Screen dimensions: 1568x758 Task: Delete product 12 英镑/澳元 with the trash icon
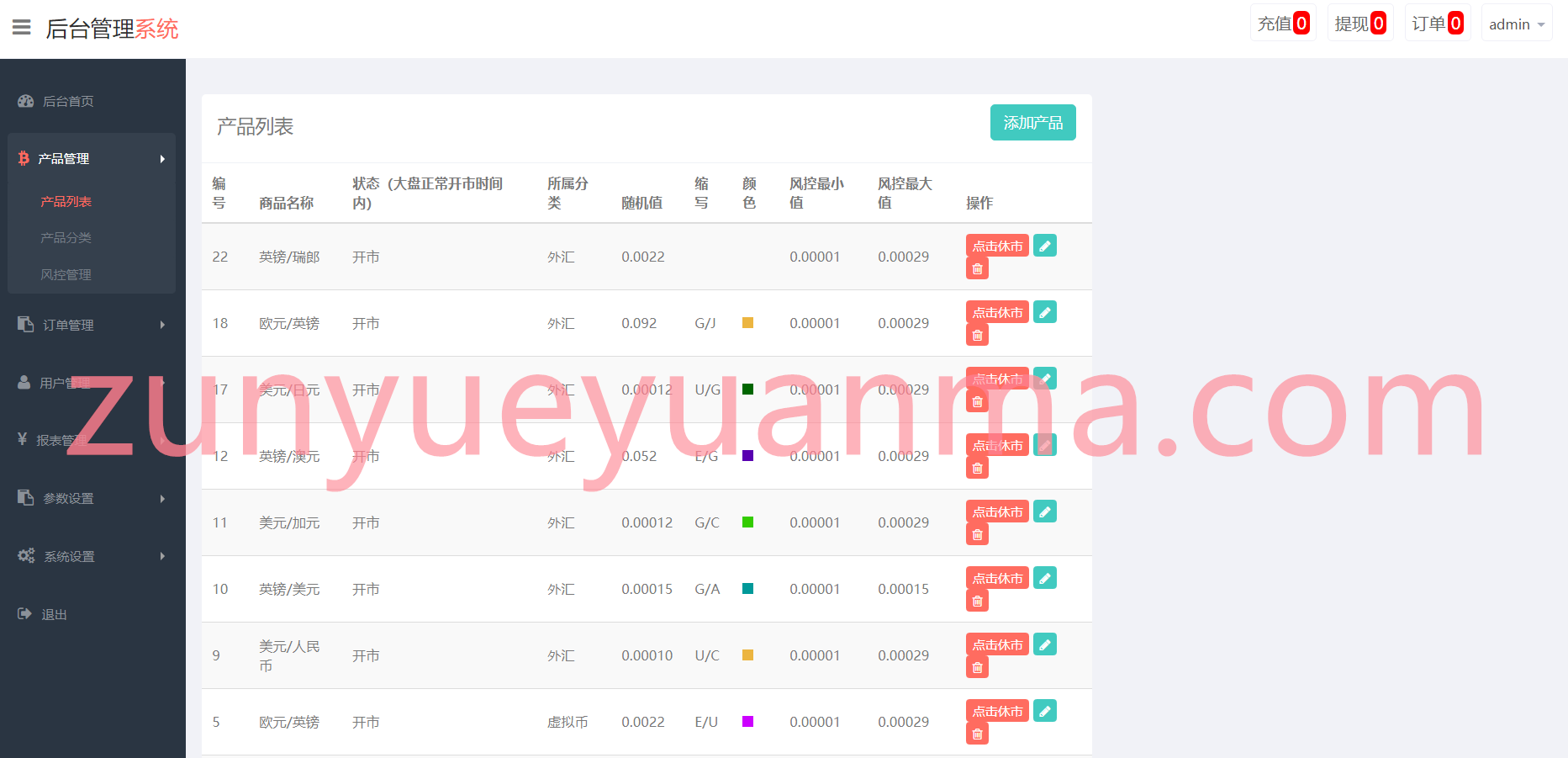(x=977, y=469)
